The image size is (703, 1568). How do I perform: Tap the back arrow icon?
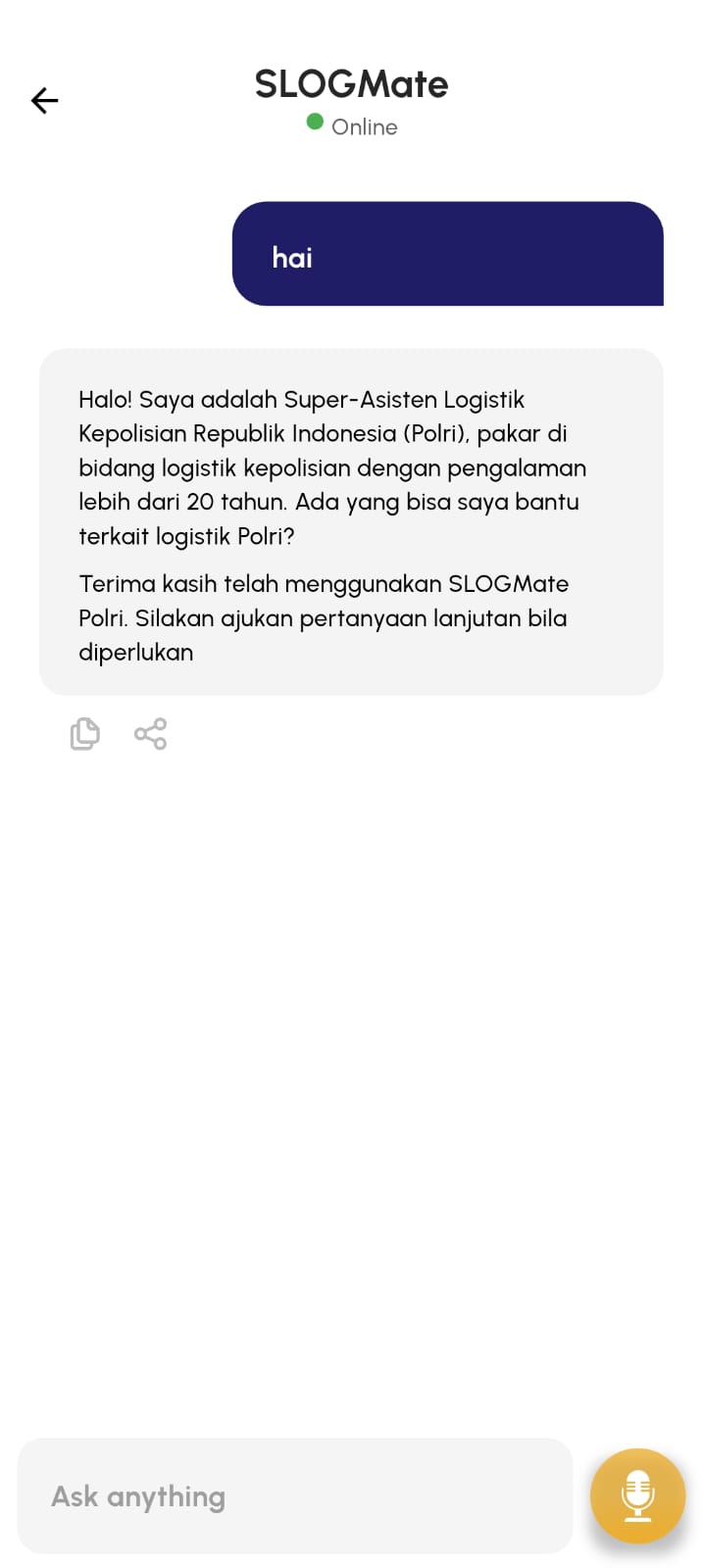[45, 101]
